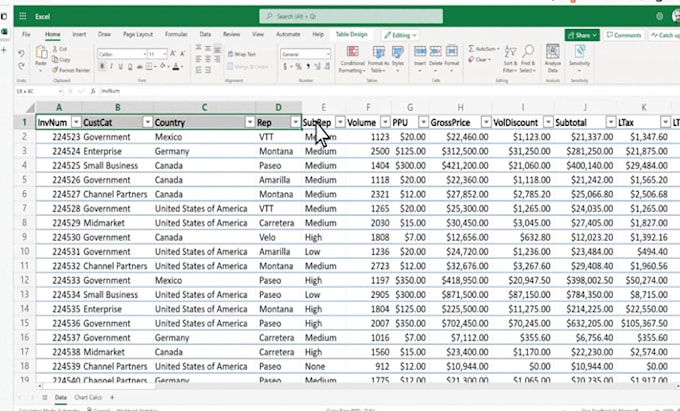Viewport: 680px width, 411px height.
Task: Increase decimal places
Action: [317, 66]
